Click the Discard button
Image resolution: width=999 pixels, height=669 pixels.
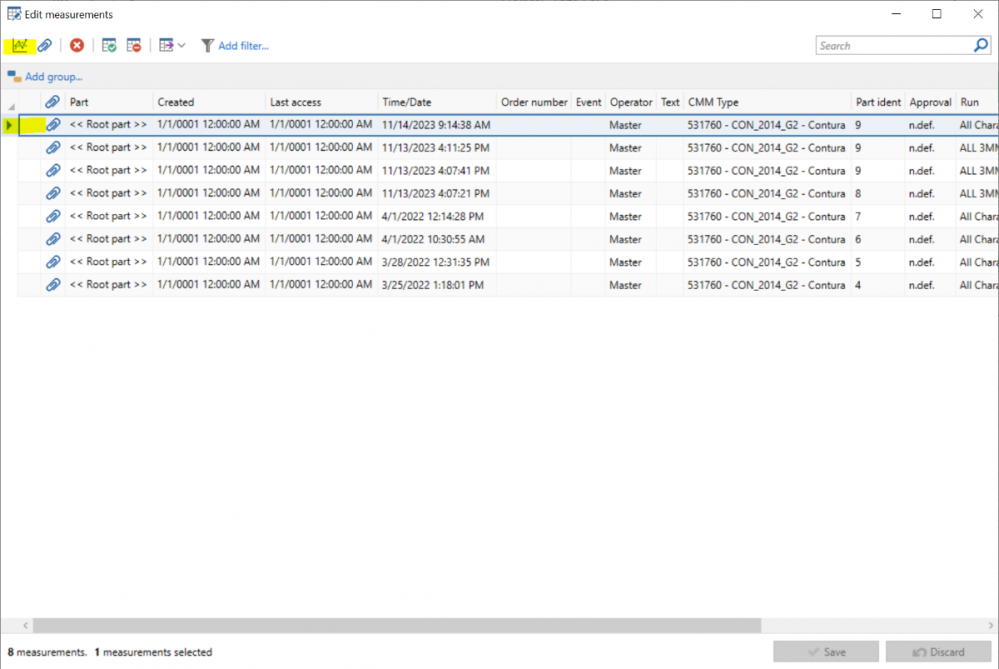pos(938,652)
